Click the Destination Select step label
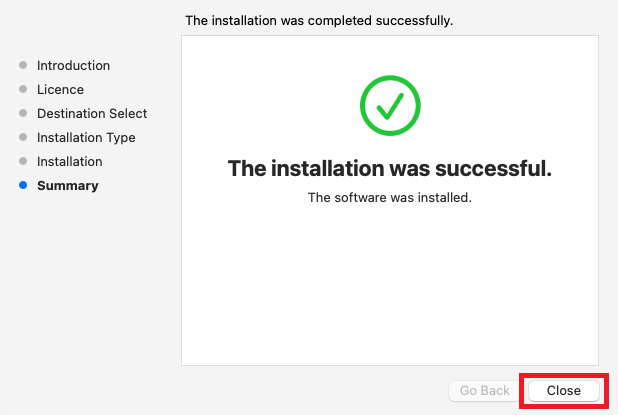Viewport: 618px width, 415px height. pos(92,114)
